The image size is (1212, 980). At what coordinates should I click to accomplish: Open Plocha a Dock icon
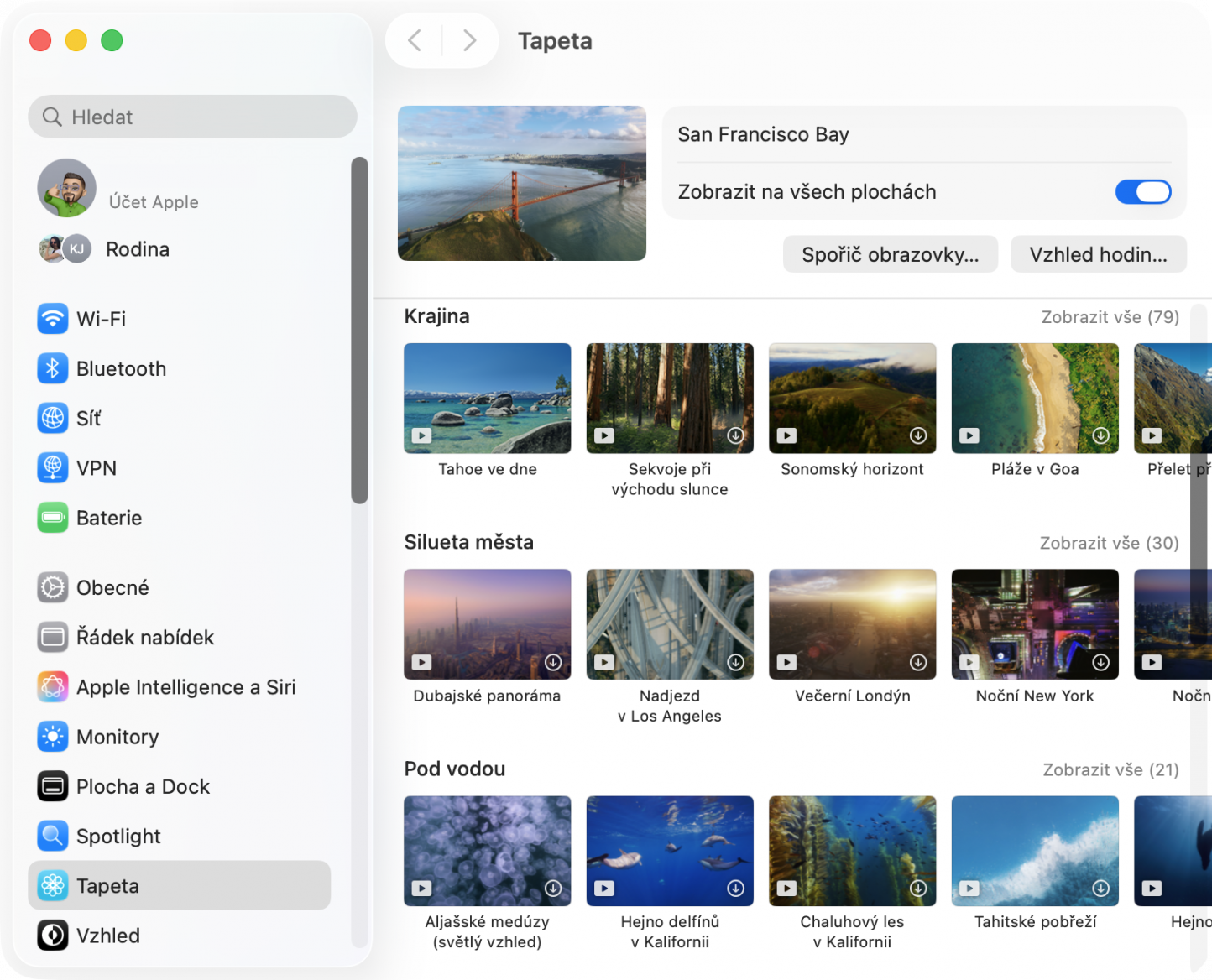pos(53,787)
